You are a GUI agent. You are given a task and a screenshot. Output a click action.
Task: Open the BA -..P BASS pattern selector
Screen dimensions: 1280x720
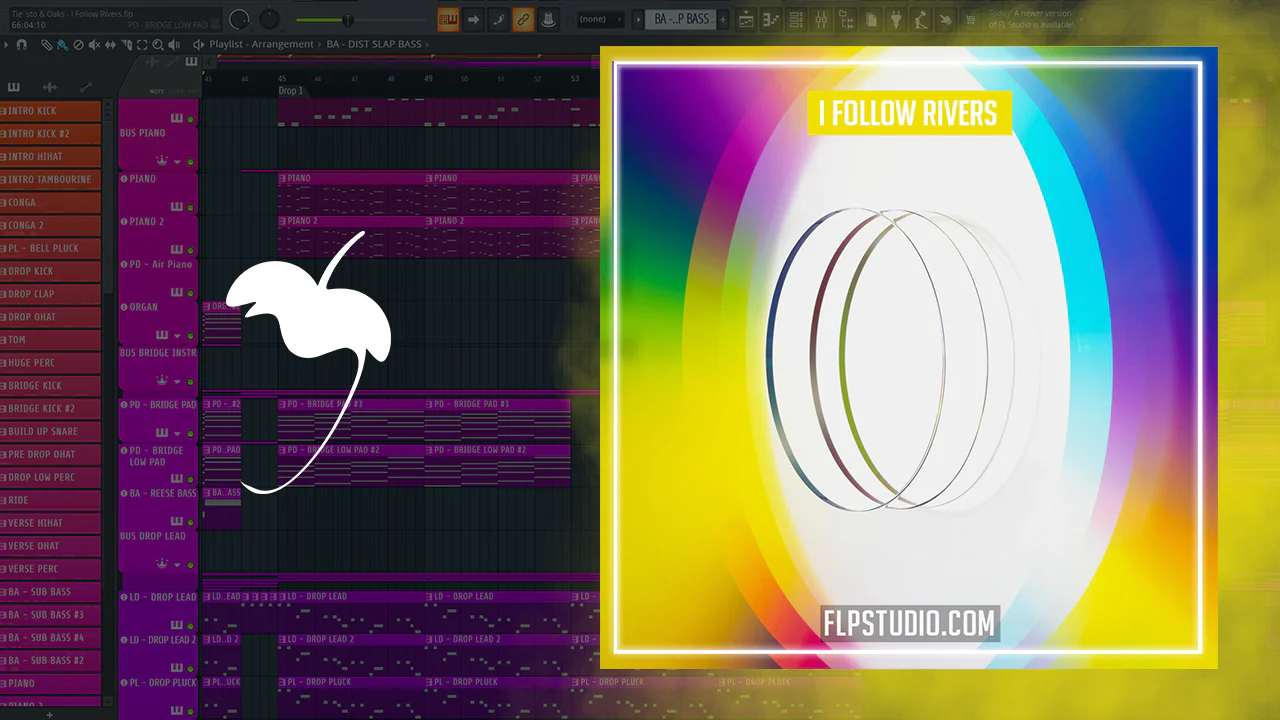coord(681,19)
